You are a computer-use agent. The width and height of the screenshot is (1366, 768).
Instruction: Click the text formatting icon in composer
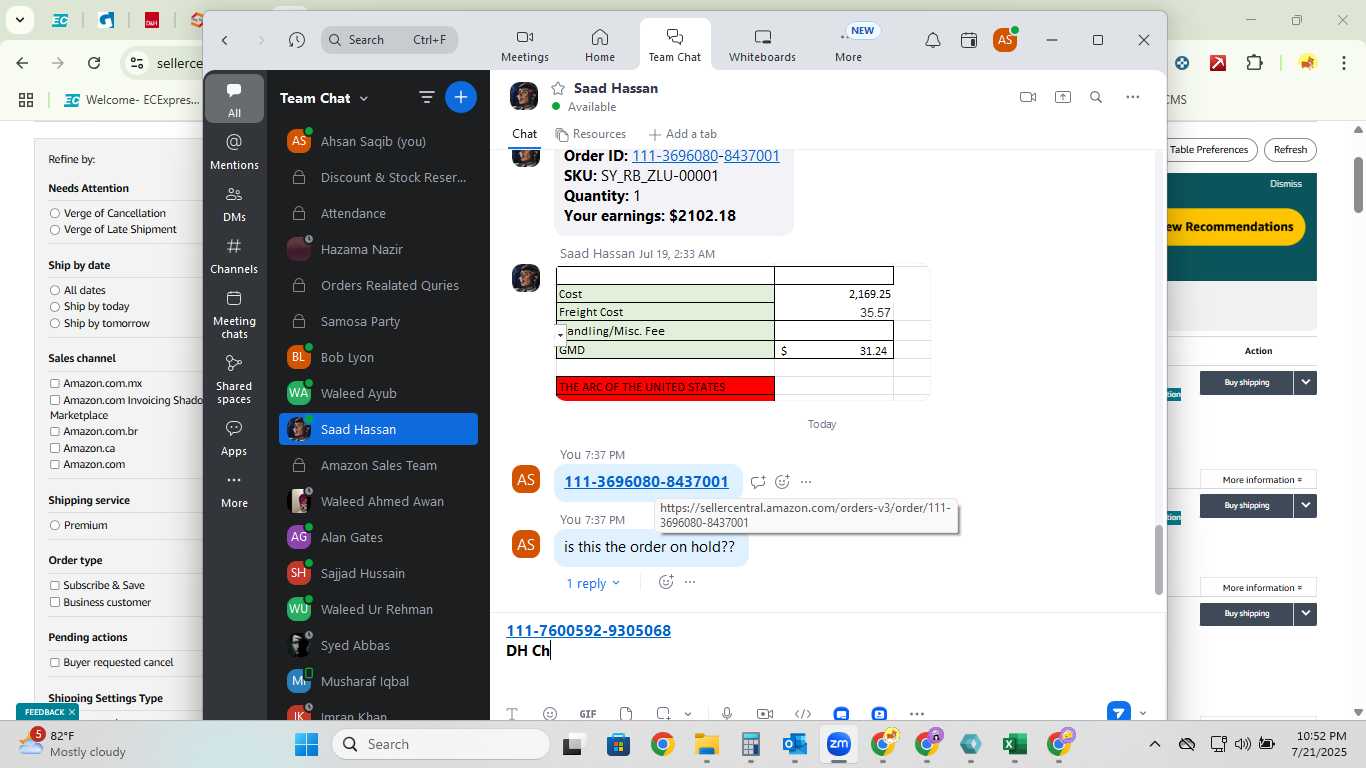coord(511,714)
